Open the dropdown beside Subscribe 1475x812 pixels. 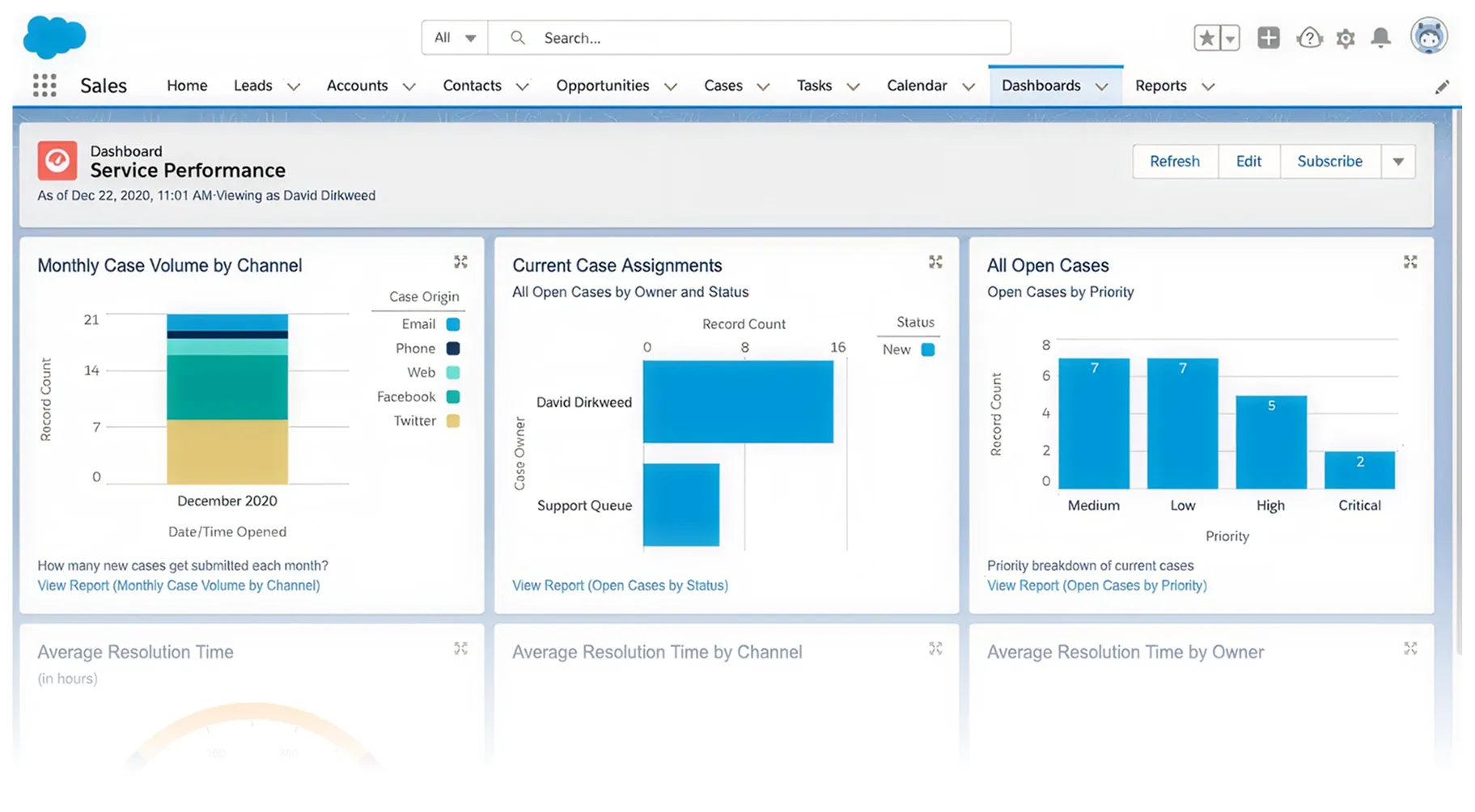point(1398,161)
